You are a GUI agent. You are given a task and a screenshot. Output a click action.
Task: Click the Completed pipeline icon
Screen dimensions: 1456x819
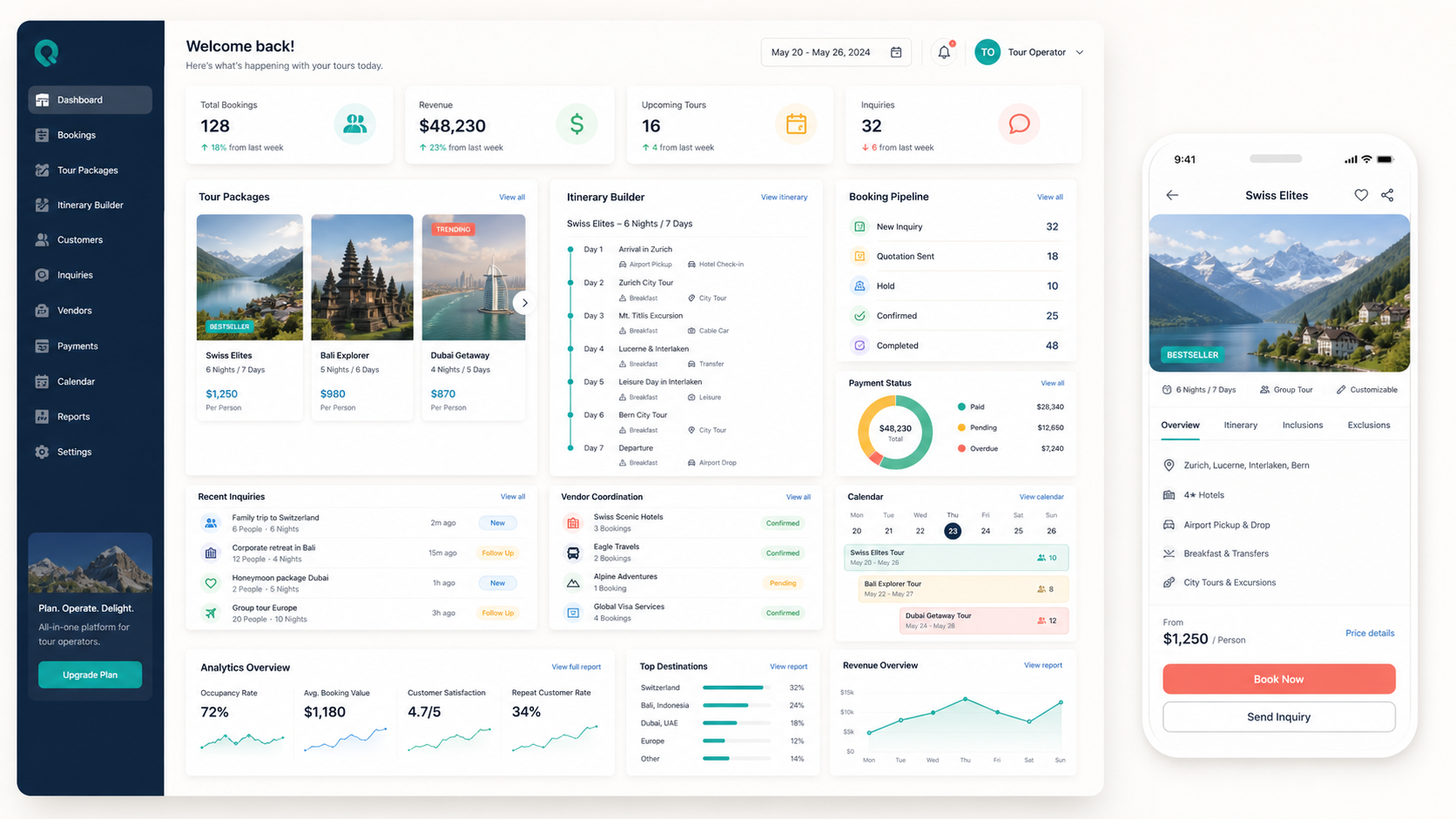coord(859,346)
